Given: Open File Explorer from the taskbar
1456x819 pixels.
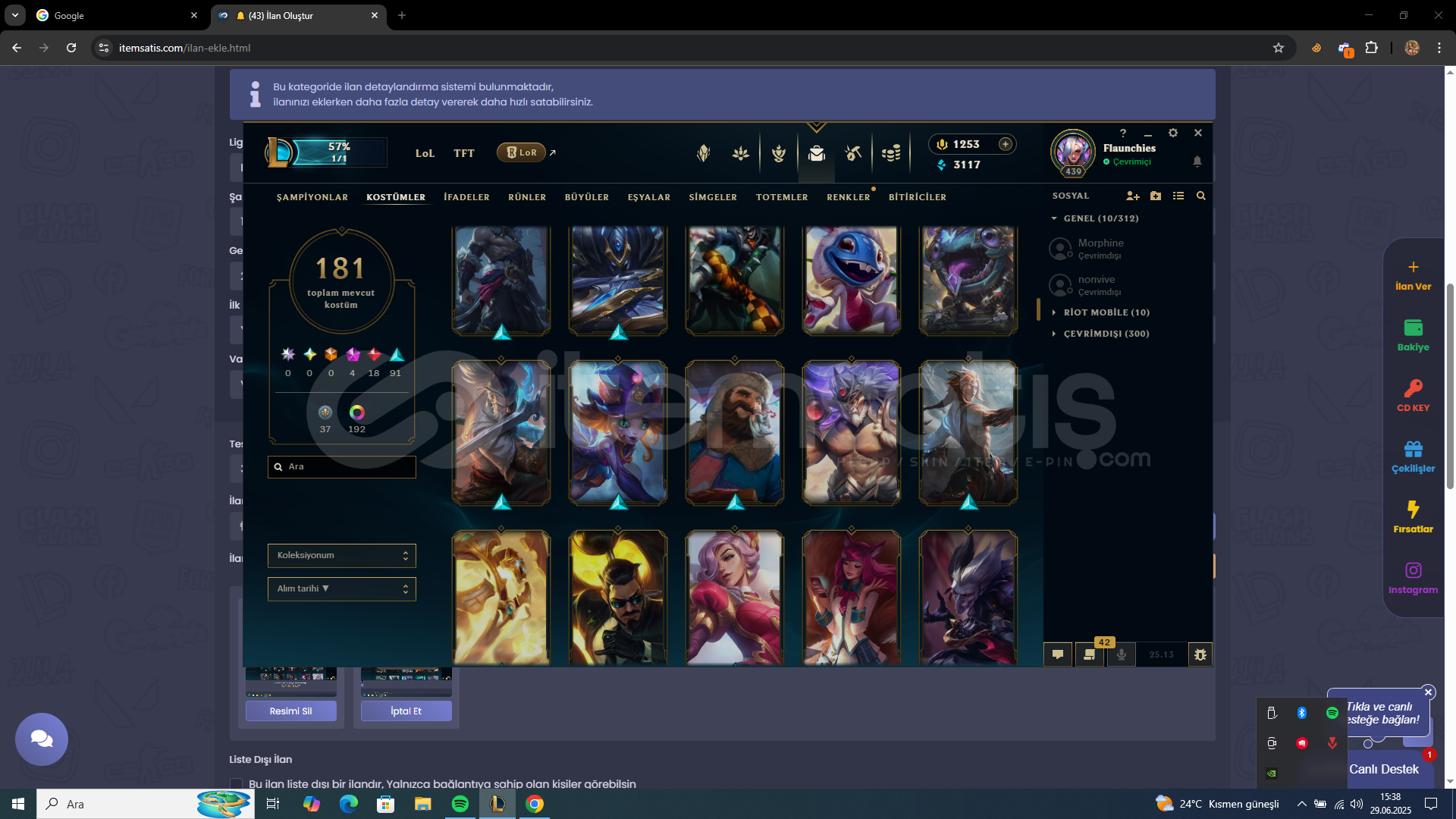Looking at the screenshot, I should (423, 804).
